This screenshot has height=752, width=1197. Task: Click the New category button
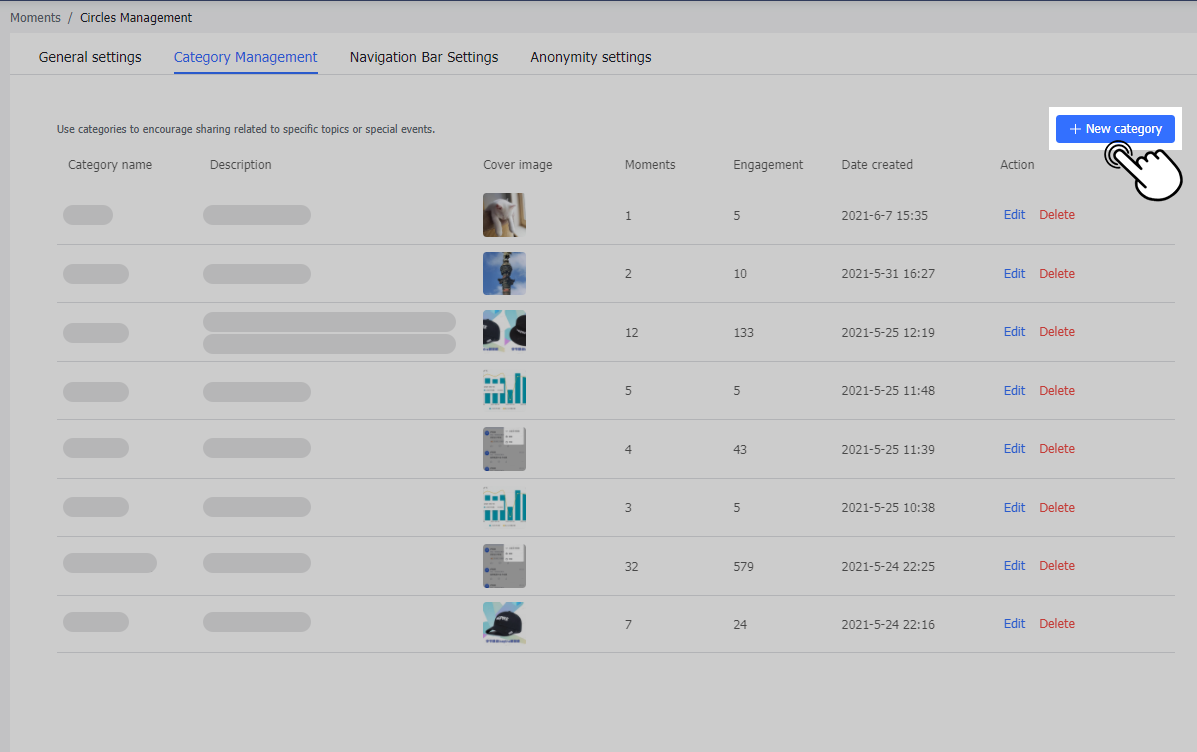tap(1115, 129)
